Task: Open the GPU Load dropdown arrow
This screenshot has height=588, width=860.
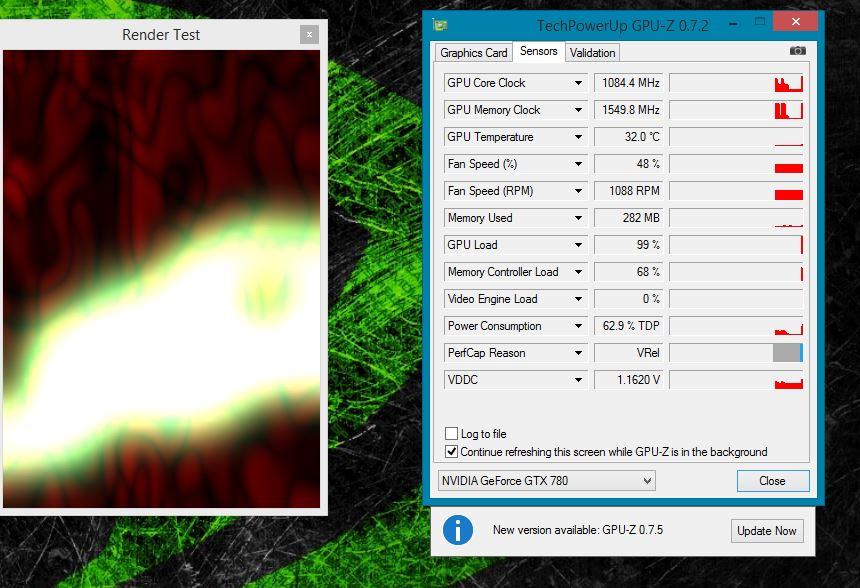Action: click(578, 245)
